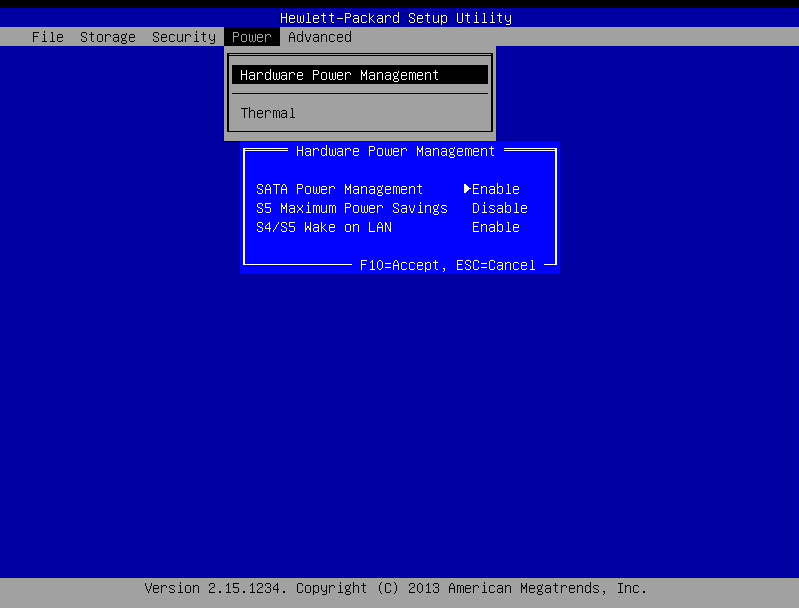Image resolution: width=799 pixels, height=608 pixels.
Task: Click the Hewlett-Packard Setup Utility title
Action: pyautogui.click(x=395, y=18)
